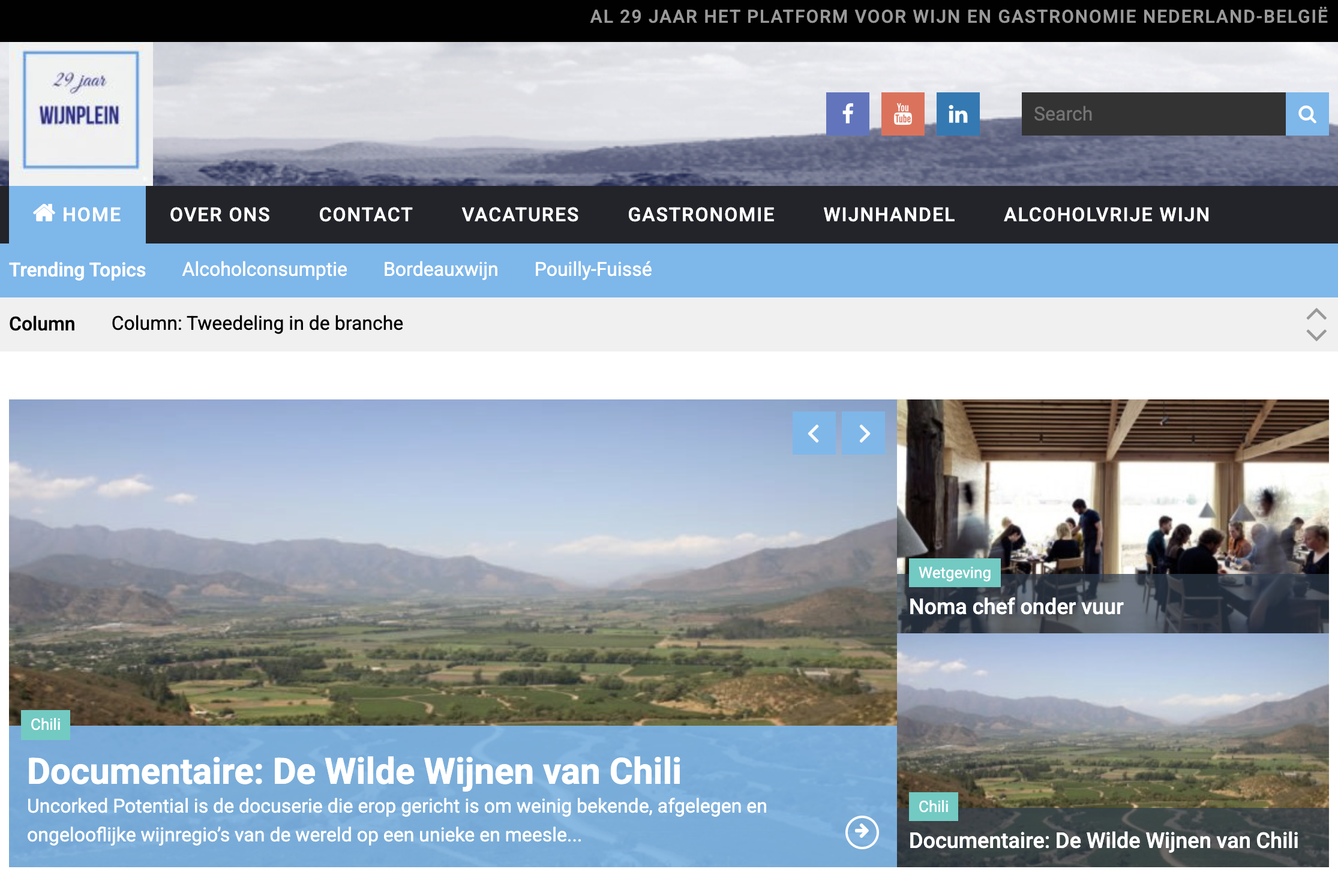Open the Gastronomie menu item
This screenshot has height=896, width=1338.
click(x=701, y=215)
